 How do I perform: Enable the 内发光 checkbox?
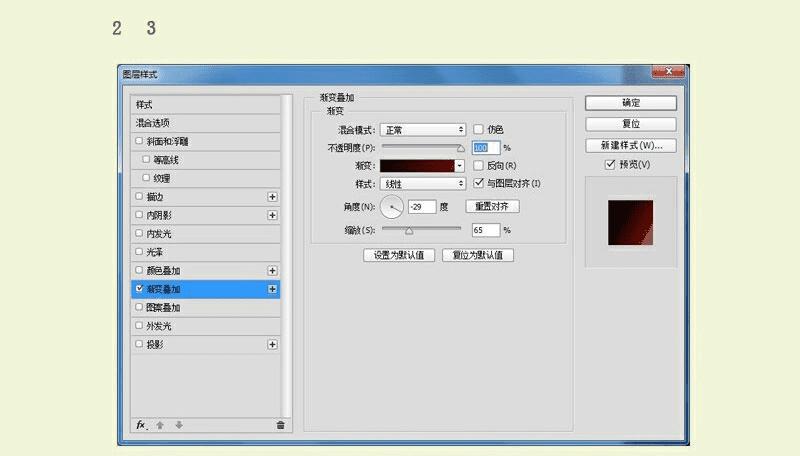(139, 233)
